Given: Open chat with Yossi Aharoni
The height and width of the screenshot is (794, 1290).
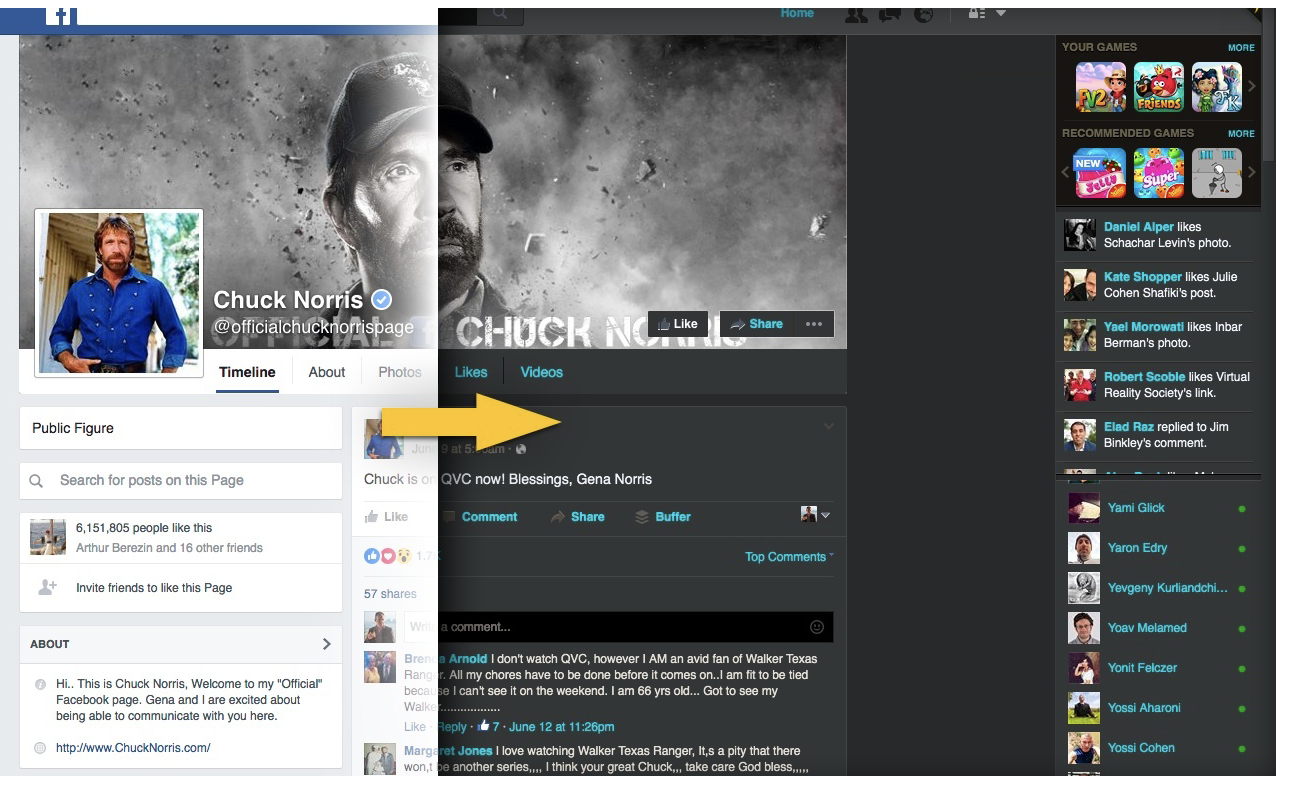Looking at the screenshot, I should pyautogui.click(x=1158, y=708).
